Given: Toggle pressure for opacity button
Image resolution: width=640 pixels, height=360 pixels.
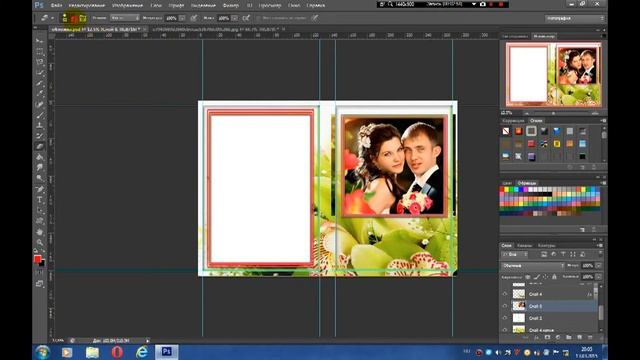Looking at the screenshot, I should [x=194, y=18].
